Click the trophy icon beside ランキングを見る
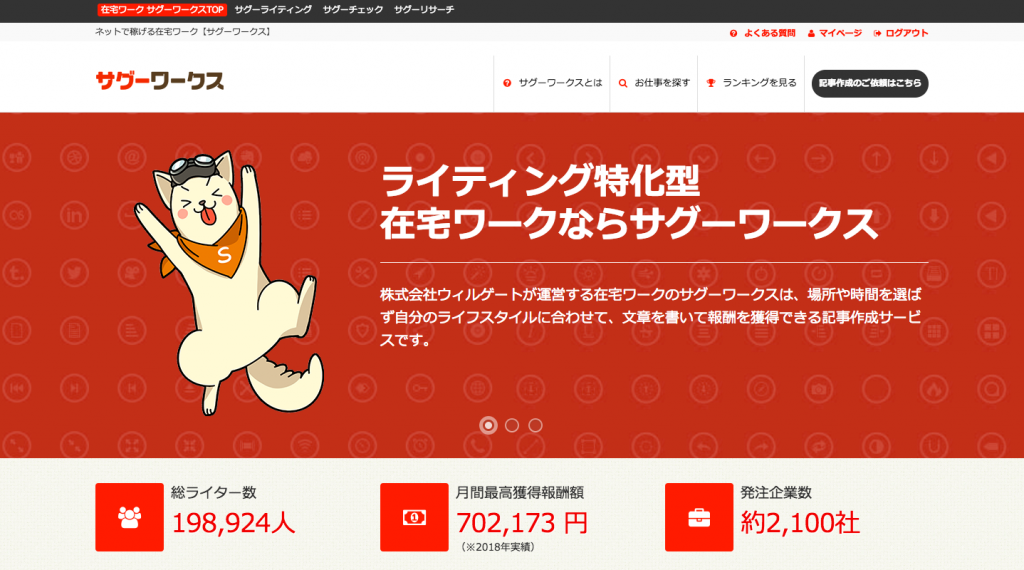The width and height of the screenshot is (1024, 570). (711, 83)
